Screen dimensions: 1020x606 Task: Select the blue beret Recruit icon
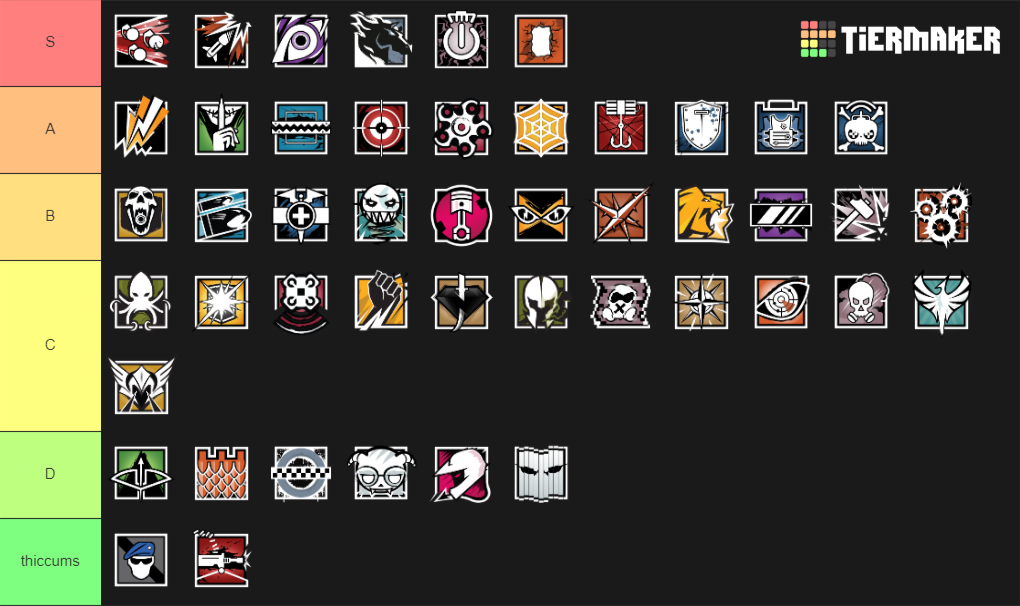click(x=141, y=560)
